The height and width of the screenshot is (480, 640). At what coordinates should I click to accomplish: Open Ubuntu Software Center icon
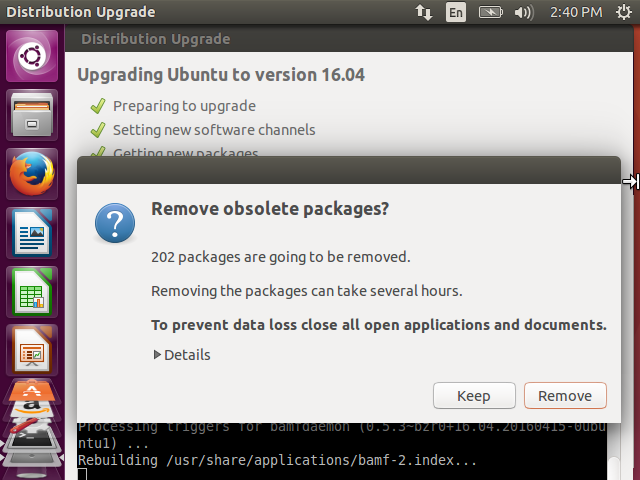32,390
